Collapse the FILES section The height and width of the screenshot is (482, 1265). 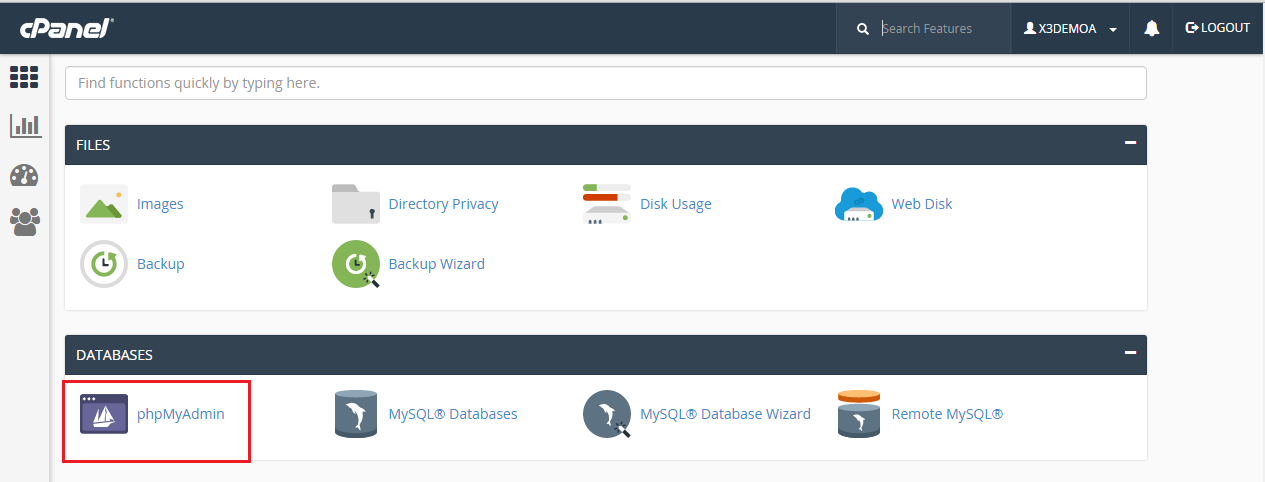point(1130,143)
